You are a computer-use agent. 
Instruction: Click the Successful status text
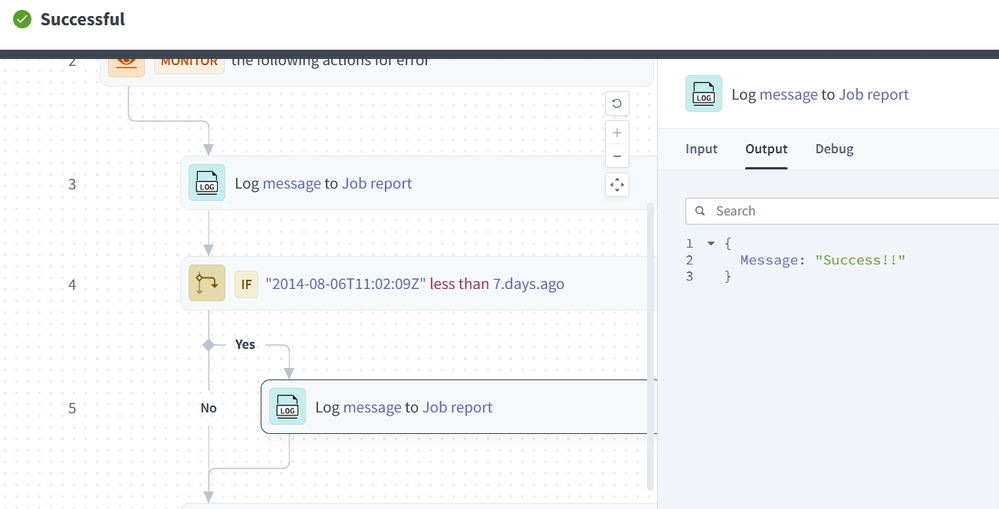[x=83, y=19]
